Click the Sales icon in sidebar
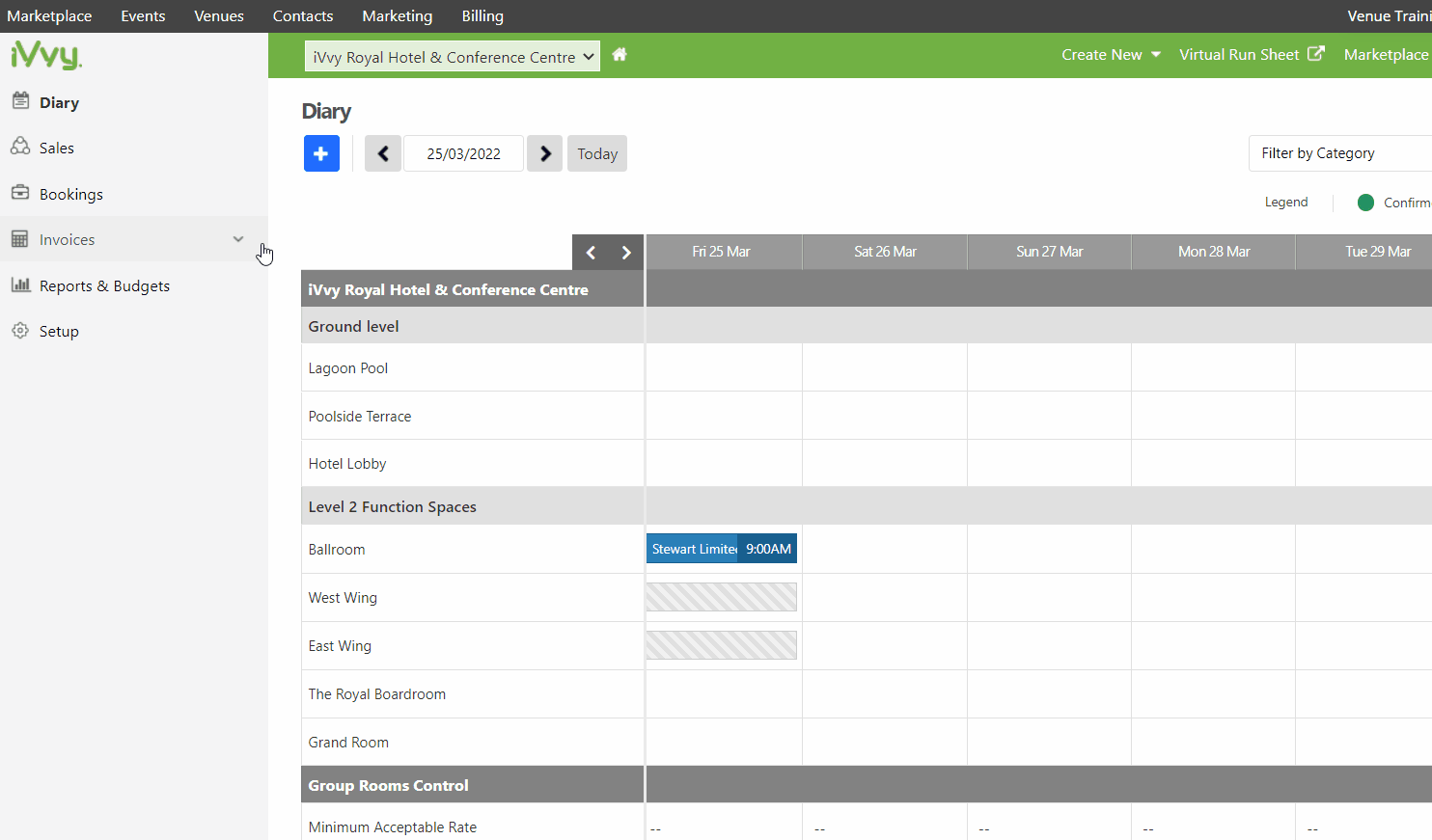Screen dimensions: 1432x840 [x=20, y=147]
